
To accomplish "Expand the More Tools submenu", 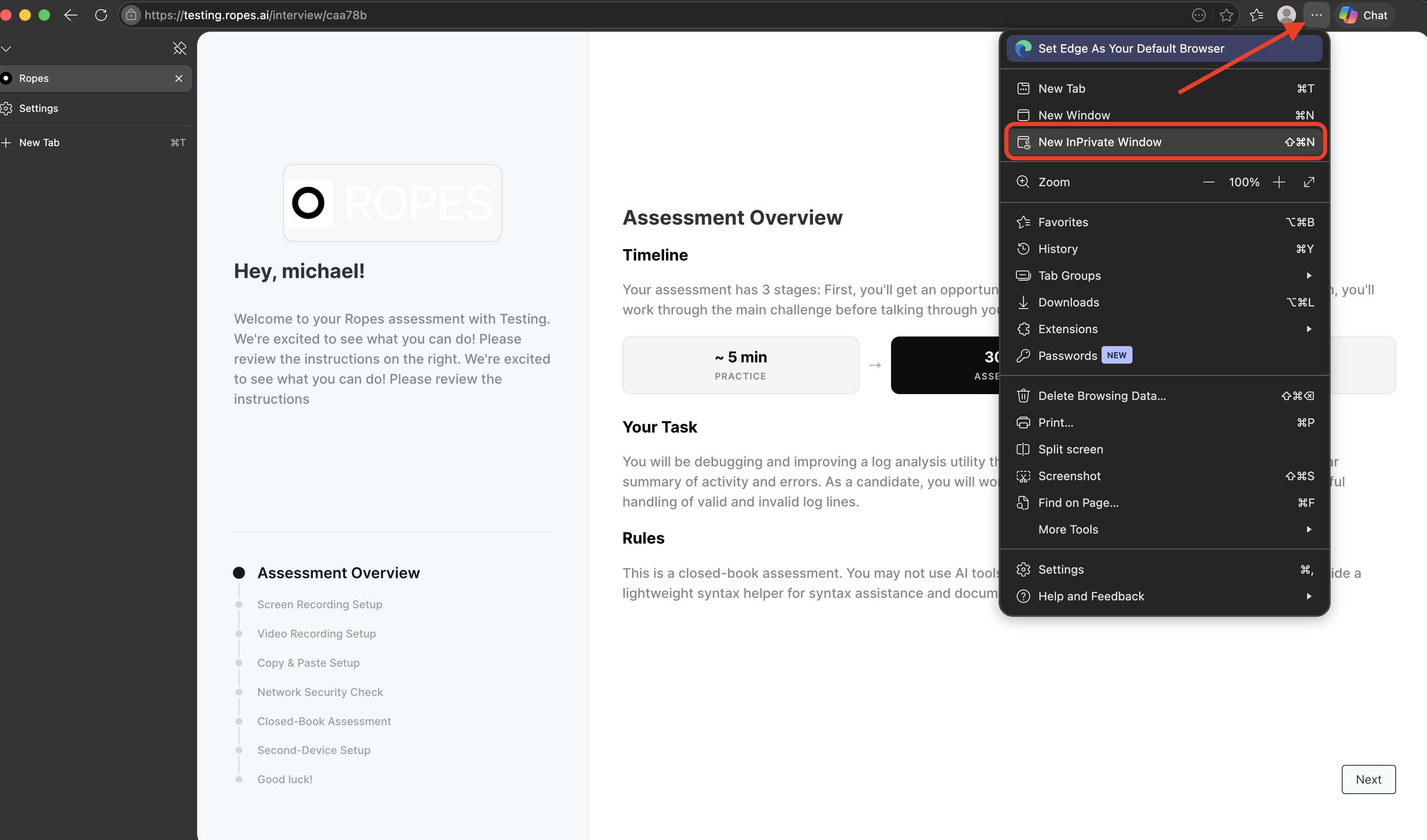I will pos(1164,529).
